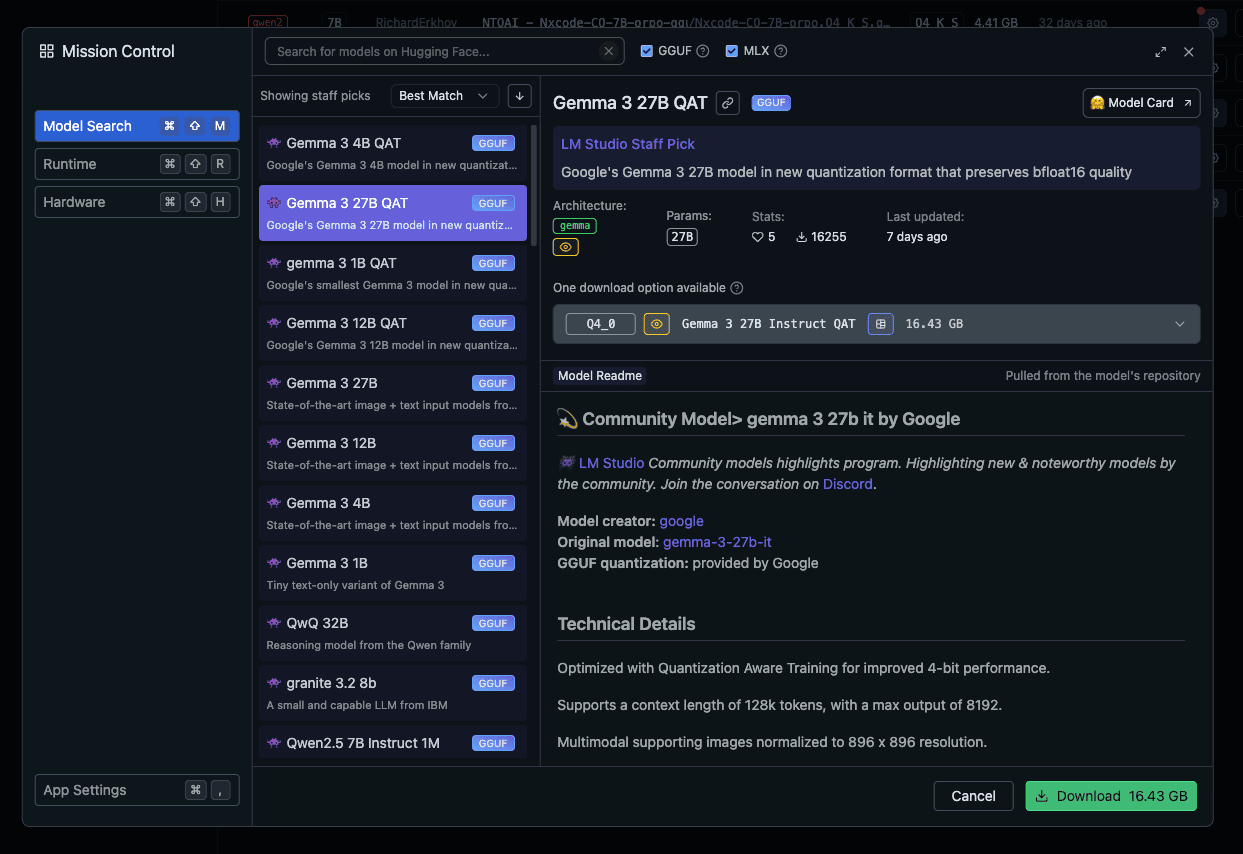
Task: Open the help icon beside GGUF
Action: pyautogui.click(x=703, y=51)
